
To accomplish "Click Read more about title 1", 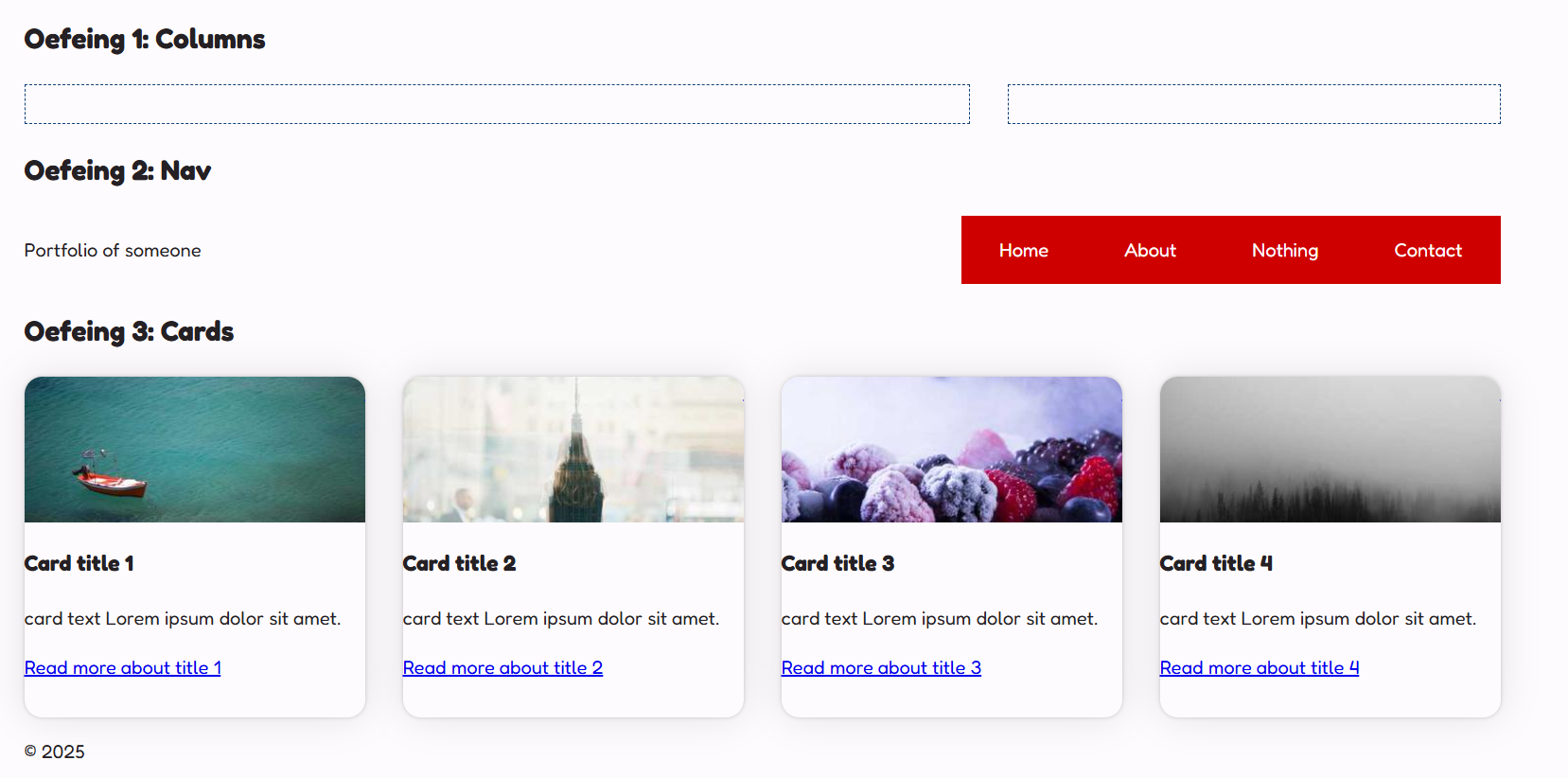I will (x=123, y=668).
